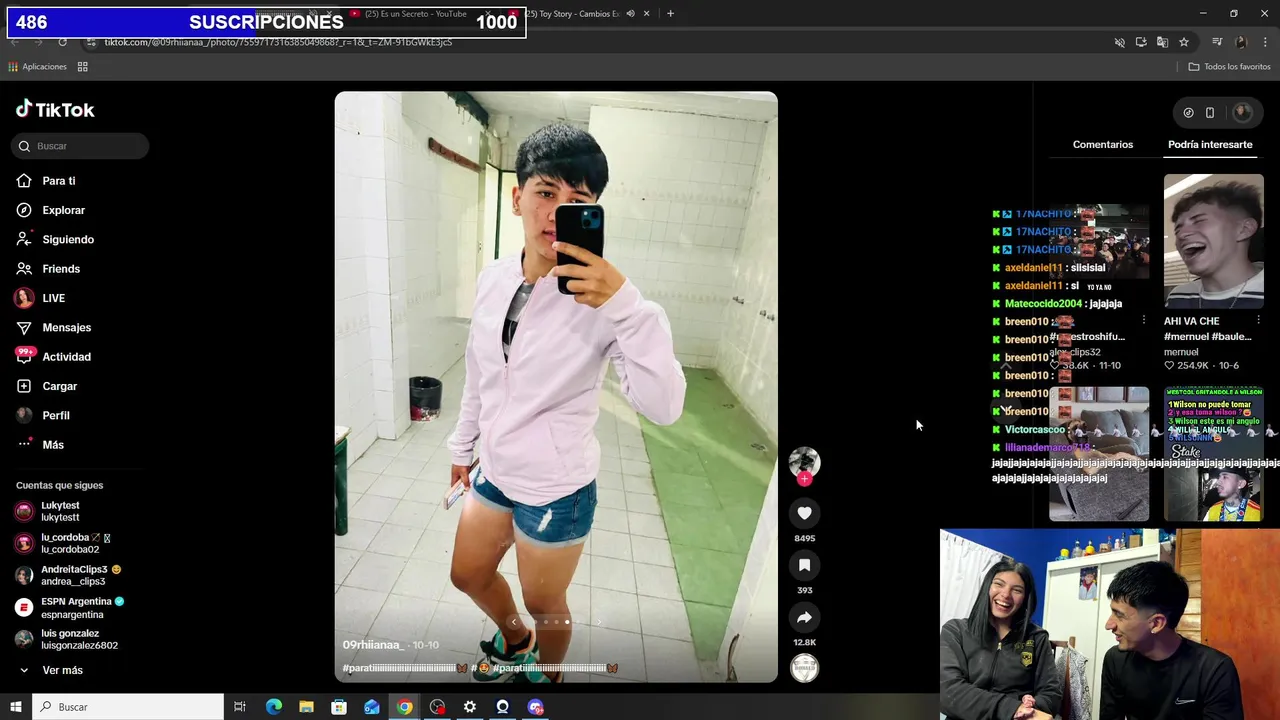The width and height of the screenshot is (1280, 720).
Task: Open the phone app icon in the TikTok header
Action: pyautogui.click(x=1210, y=113)
